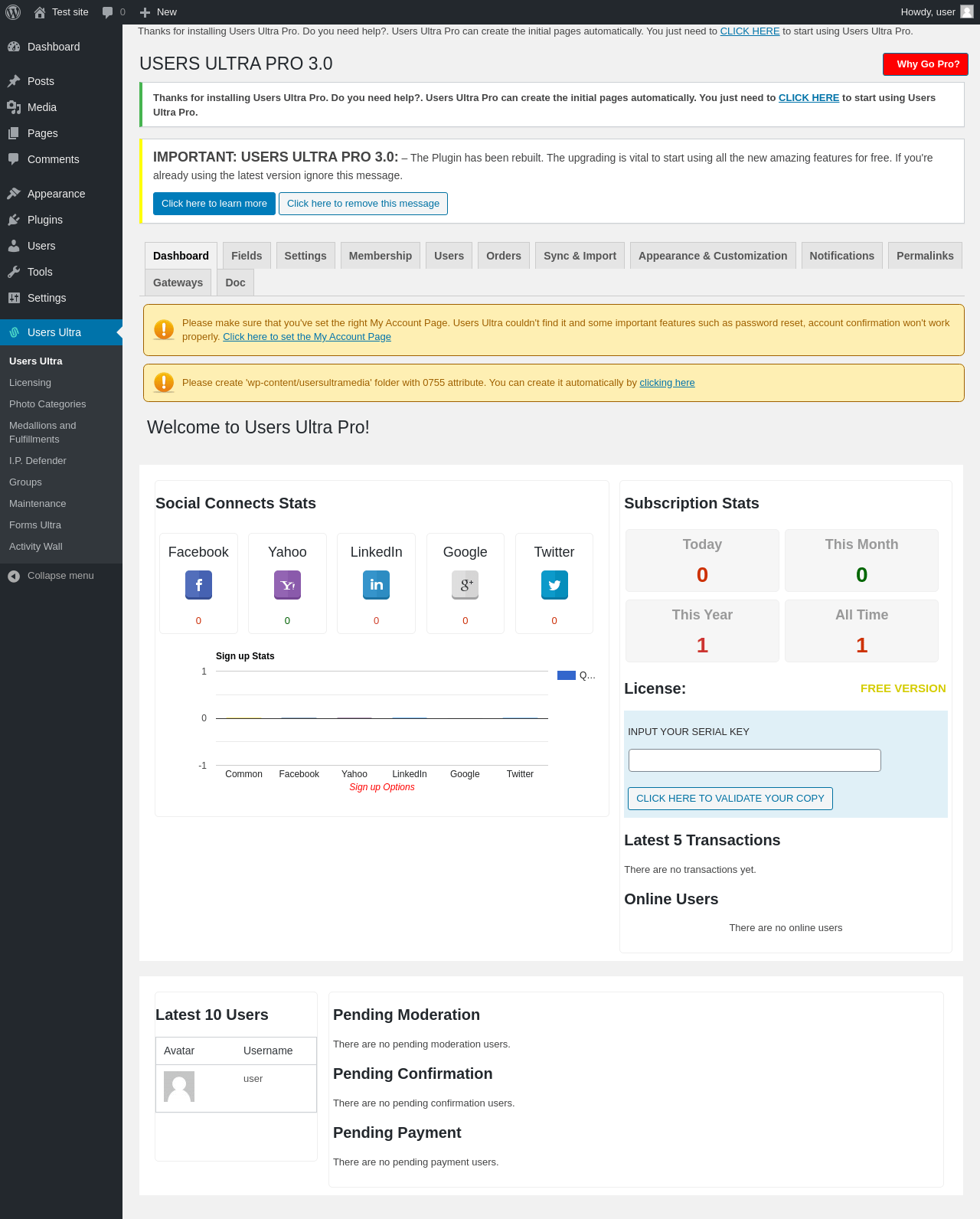Click the Why Go Pro? button

coord(926,64)
